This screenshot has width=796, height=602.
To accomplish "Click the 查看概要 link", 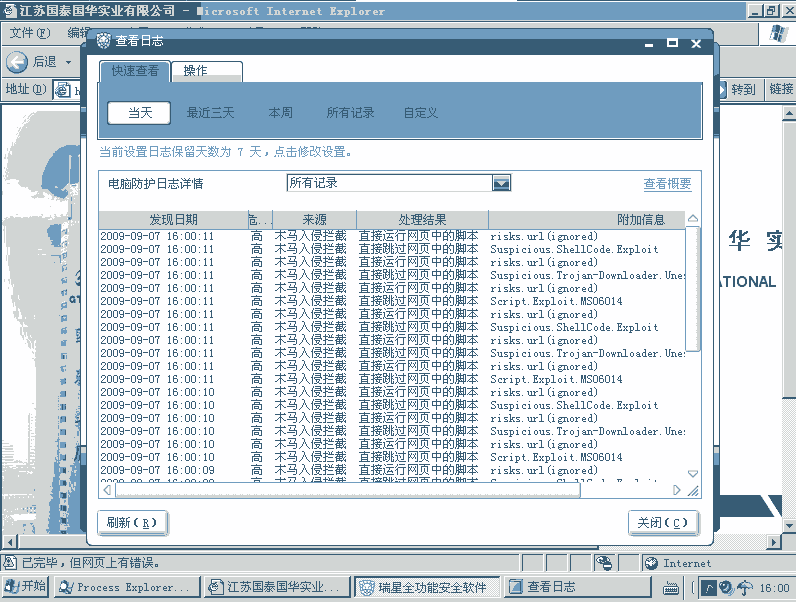I will point(667,184).
